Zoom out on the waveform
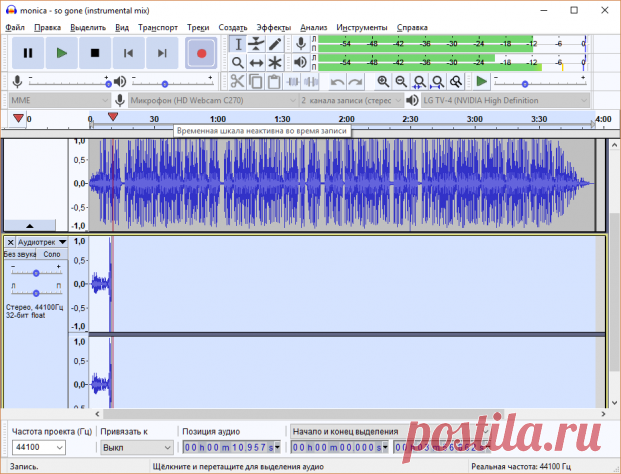621x474 pixels. [x=401, y=82]
